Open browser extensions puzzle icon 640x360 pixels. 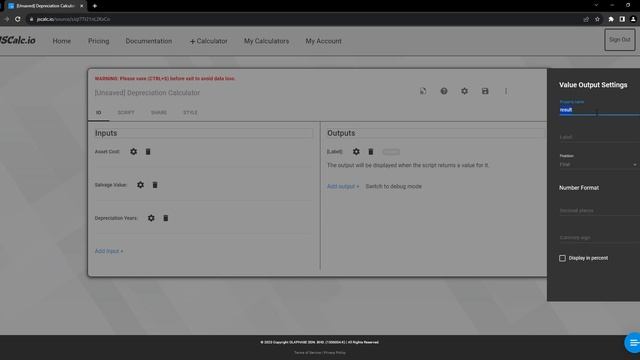[611, 19]
